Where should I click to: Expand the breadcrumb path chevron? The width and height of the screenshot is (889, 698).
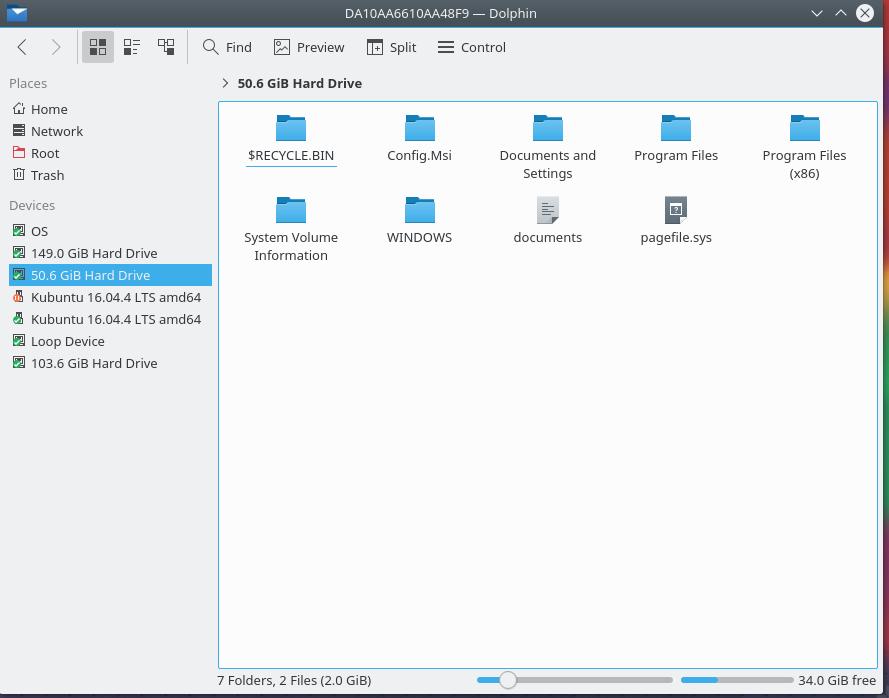tap(225, 83)
